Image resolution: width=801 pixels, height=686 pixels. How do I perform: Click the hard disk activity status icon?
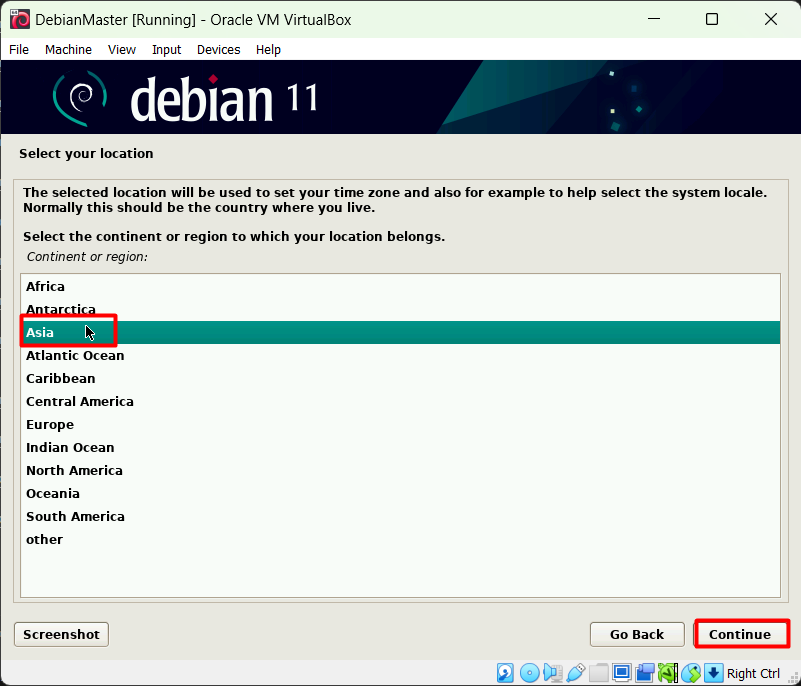tap(505, 673)
